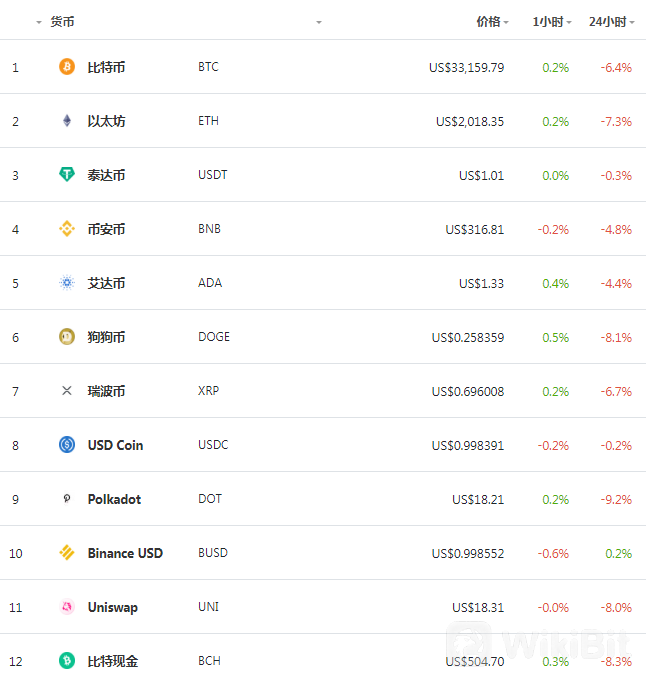
Task: Click the USD Coin blue icon
Action: pyautogui.click(x=67, y=445)
